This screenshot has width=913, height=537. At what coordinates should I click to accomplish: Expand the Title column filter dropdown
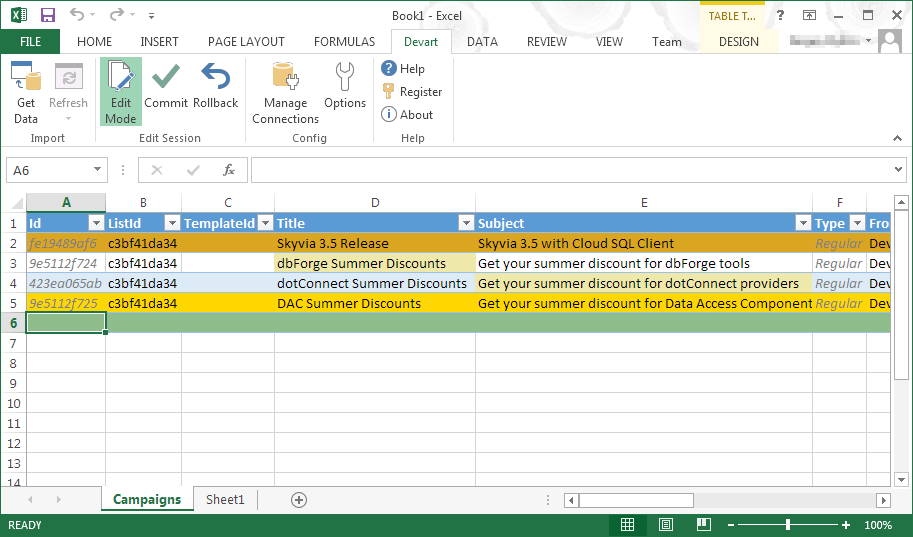tap(465, 223)
